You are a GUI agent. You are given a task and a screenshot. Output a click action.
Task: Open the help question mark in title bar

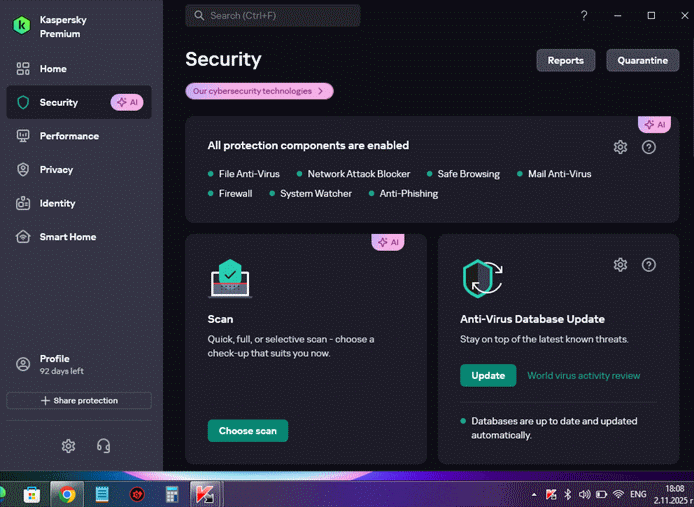pos(584,15)
